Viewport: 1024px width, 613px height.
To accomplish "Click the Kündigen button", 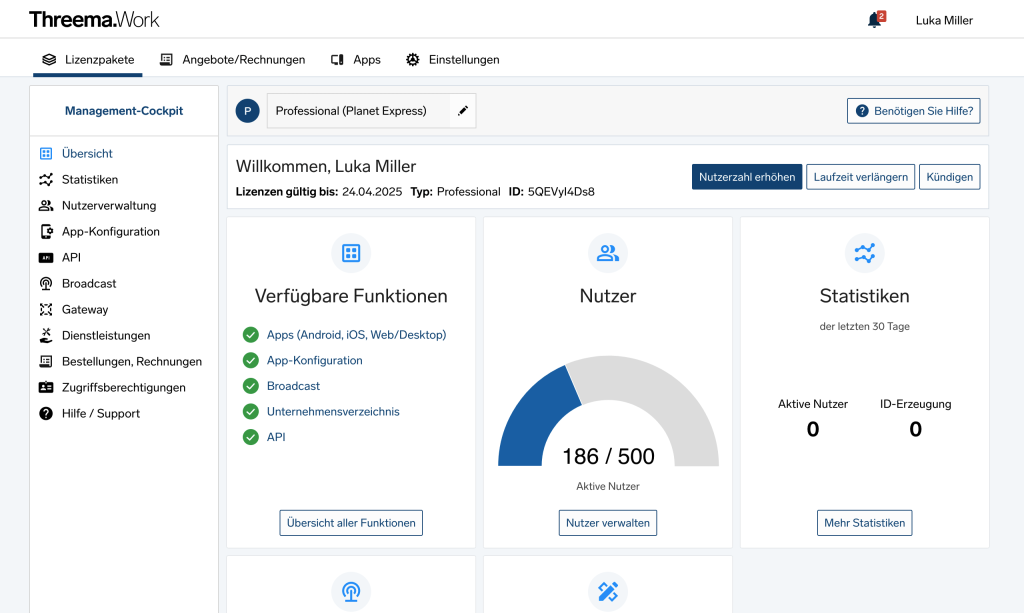I will point(950,177).
